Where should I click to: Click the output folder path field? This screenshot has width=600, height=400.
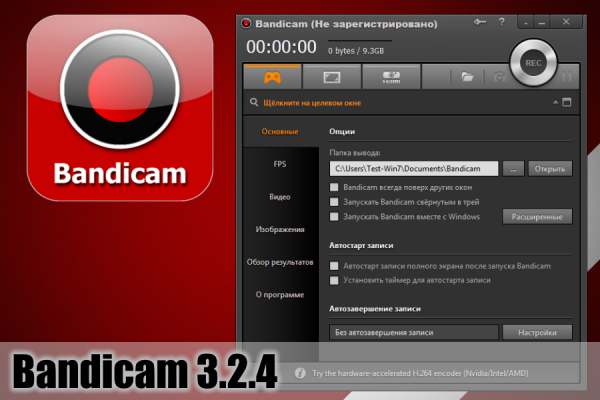pos(413,169)
